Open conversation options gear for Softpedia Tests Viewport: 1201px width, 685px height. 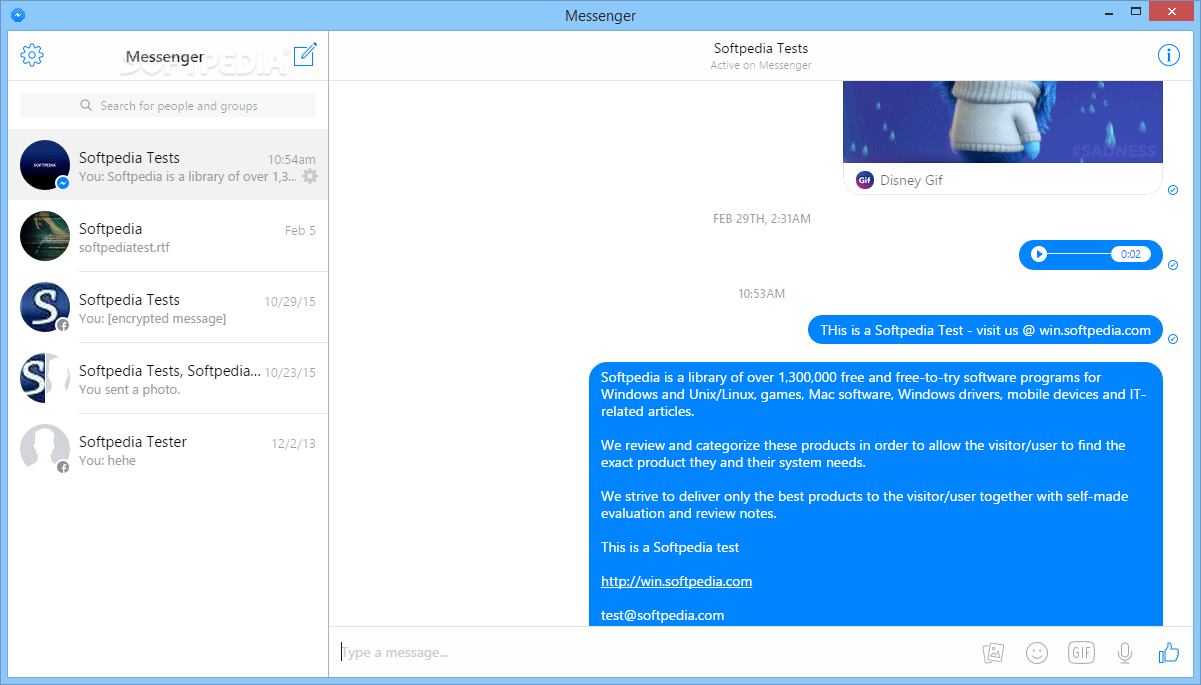310,176
